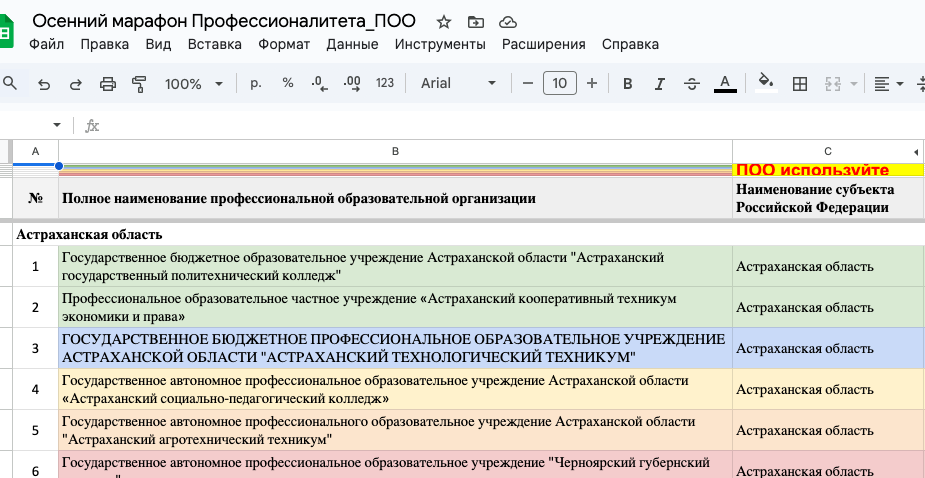
Task: Toggle bold formatting
Action: point(628,84)
